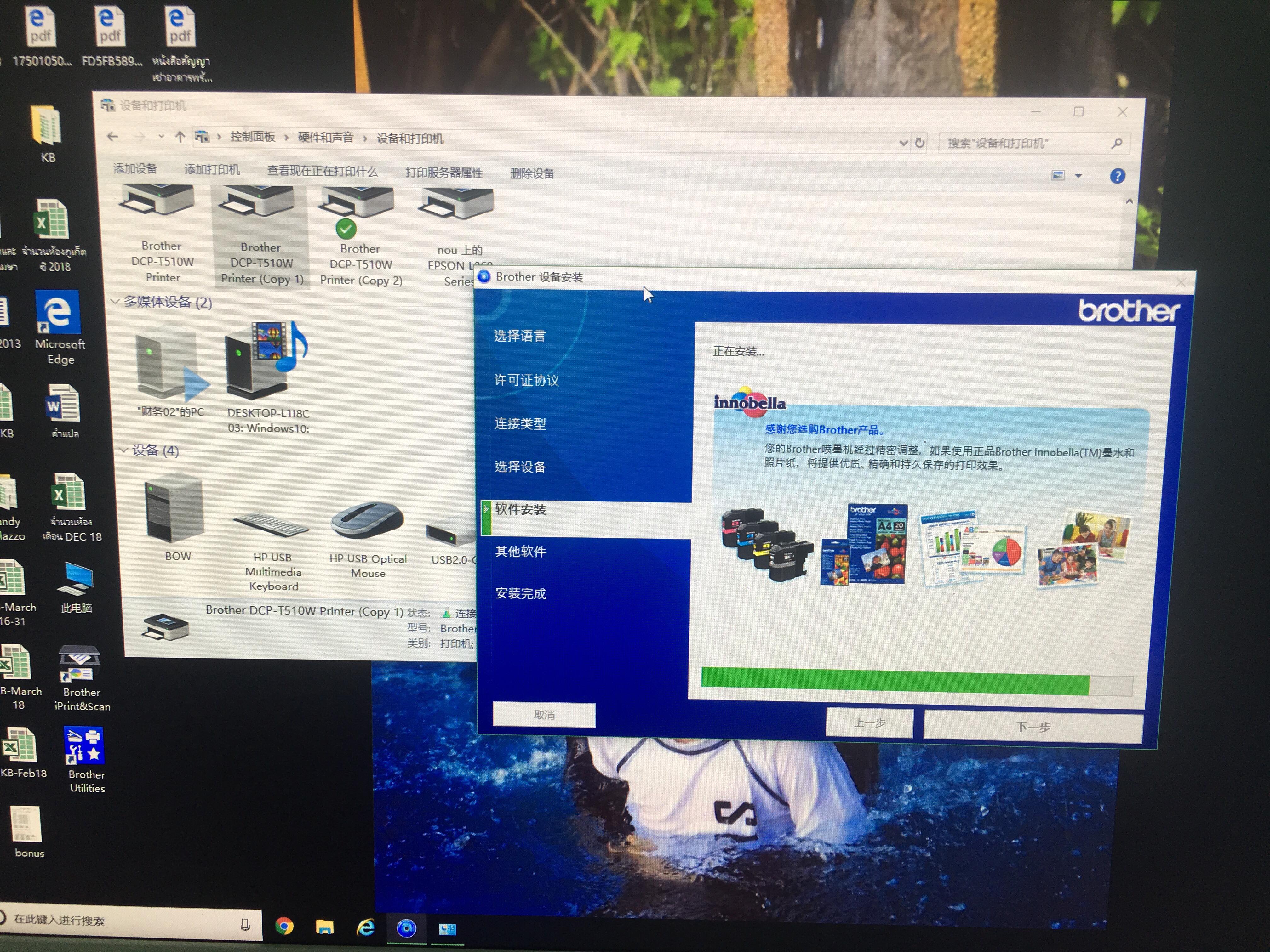Go up one folder level arrow
Screen dimensions: 1270x952
(x=180, y=137)
